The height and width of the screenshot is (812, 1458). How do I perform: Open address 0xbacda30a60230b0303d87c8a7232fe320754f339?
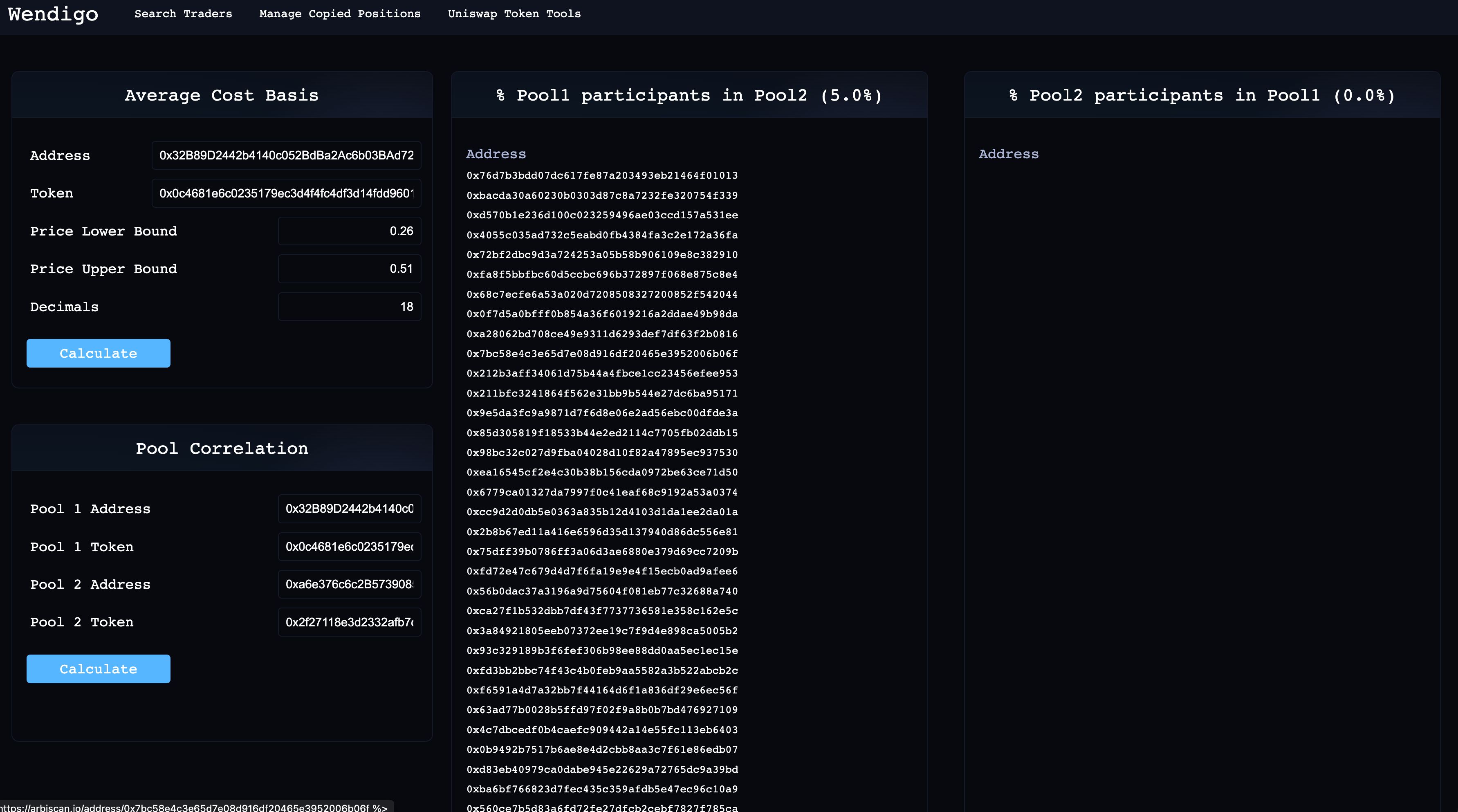click(602, 195)
